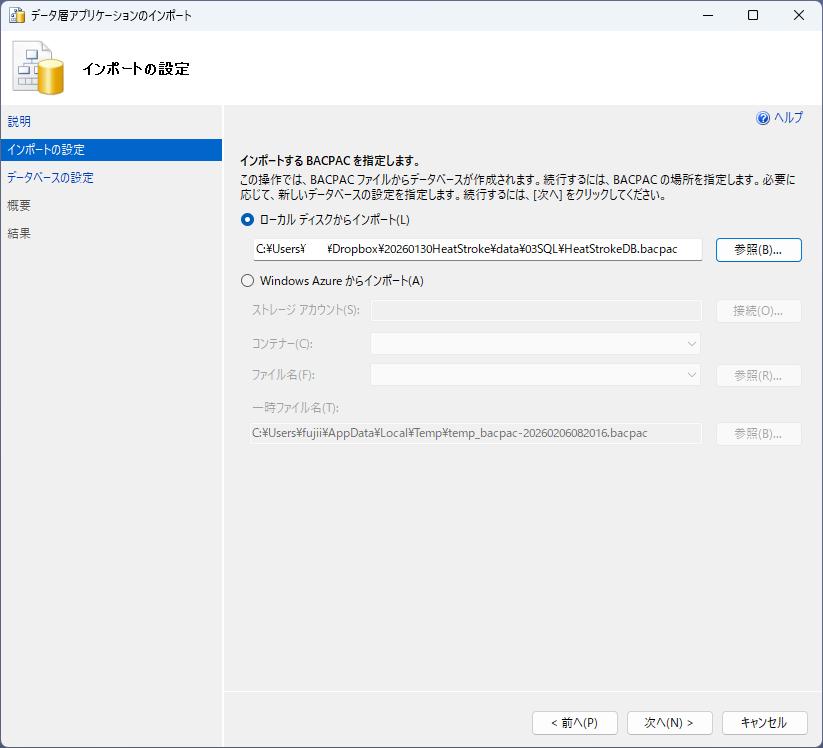Select 結果 step in sidebar
This screenshot has height=748, width=823.
point(19,234)
